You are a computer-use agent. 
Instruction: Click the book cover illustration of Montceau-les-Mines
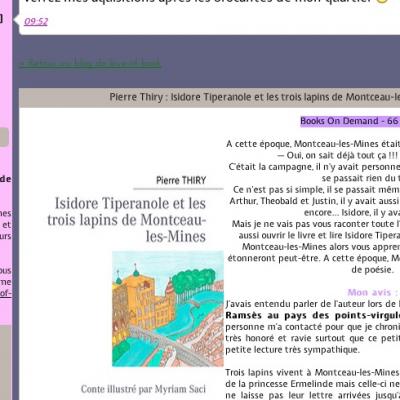(168, 309)
